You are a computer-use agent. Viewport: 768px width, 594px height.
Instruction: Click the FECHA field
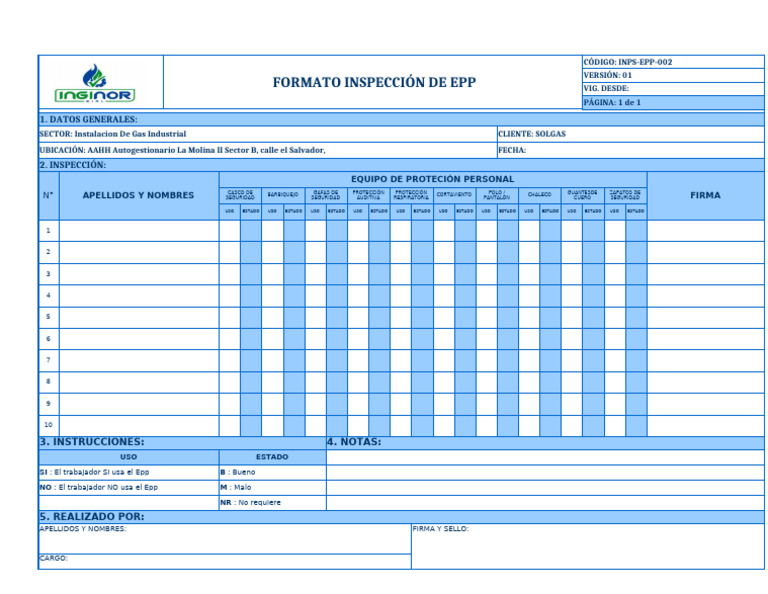point(631,150)
